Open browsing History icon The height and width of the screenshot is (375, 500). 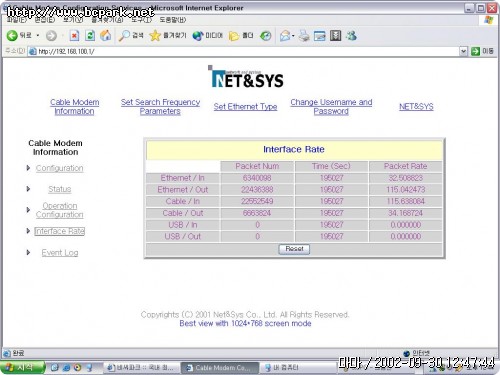click(266, 36)
